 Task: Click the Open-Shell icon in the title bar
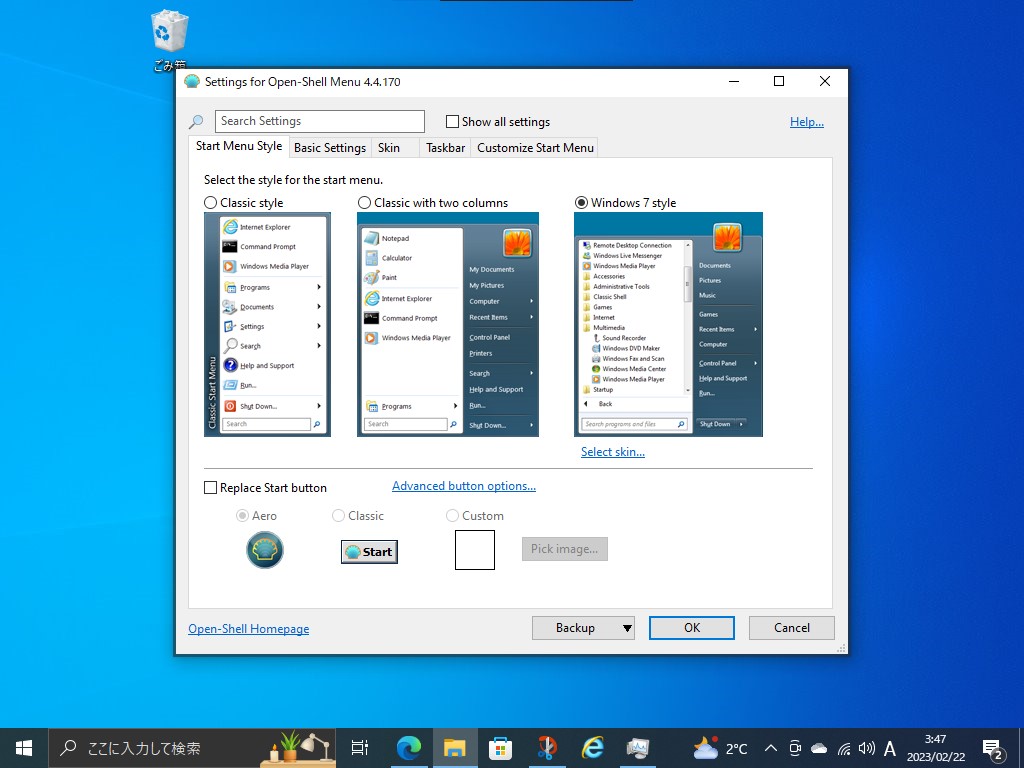tap(191, 82)
